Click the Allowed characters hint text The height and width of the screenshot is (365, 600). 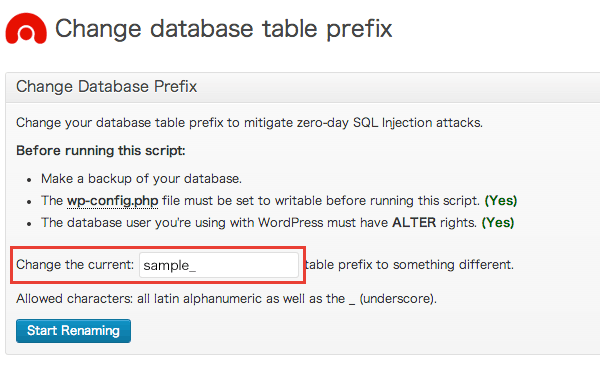click(226, 299)
